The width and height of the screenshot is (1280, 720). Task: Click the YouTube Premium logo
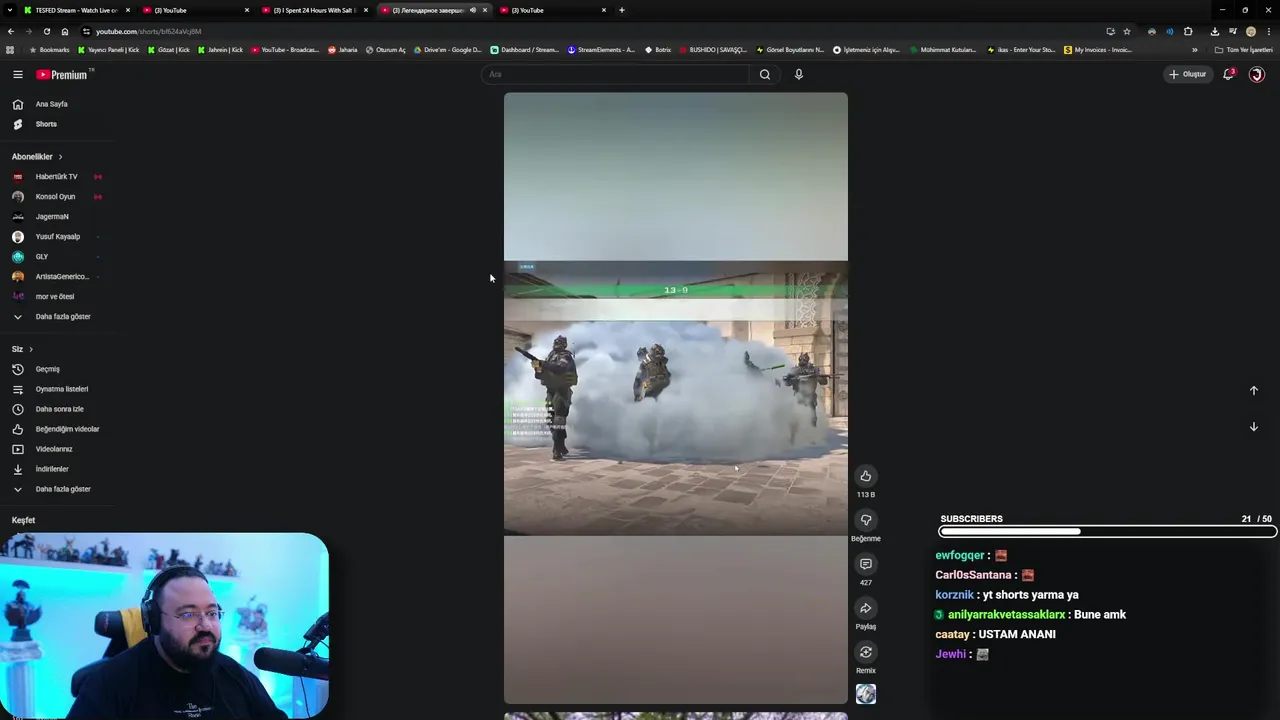coord(64,75)
